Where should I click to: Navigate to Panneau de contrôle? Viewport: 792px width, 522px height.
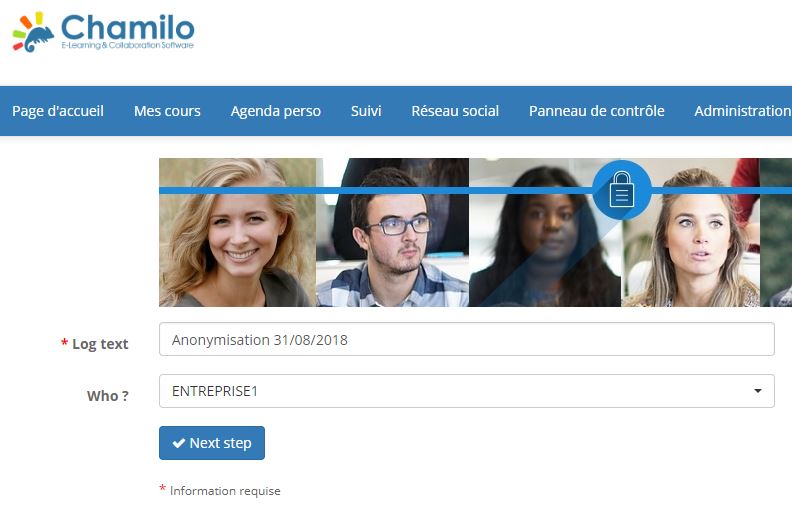pyautogui.click(x=597, y=111)
